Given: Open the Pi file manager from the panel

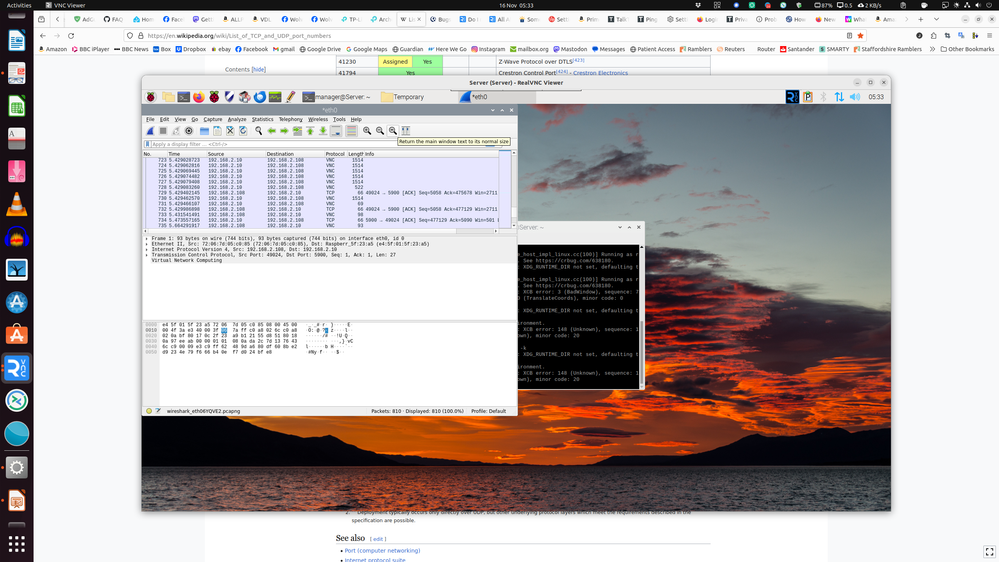Looking at the screenshot, I should pyautogui.click(x=168, y=97).
